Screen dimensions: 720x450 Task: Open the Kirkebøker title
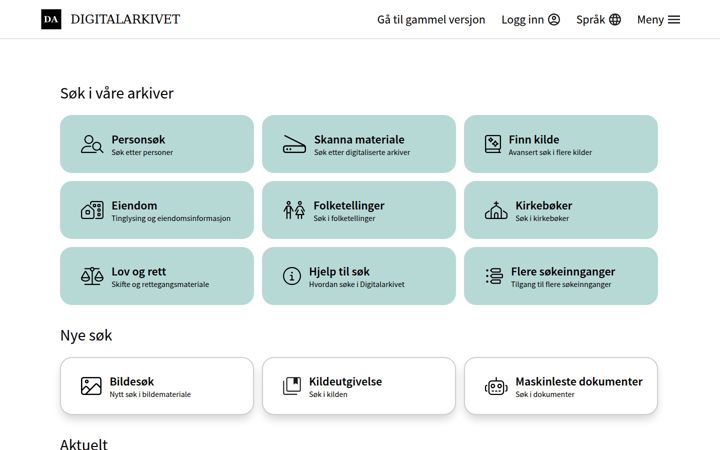[544, 205]
